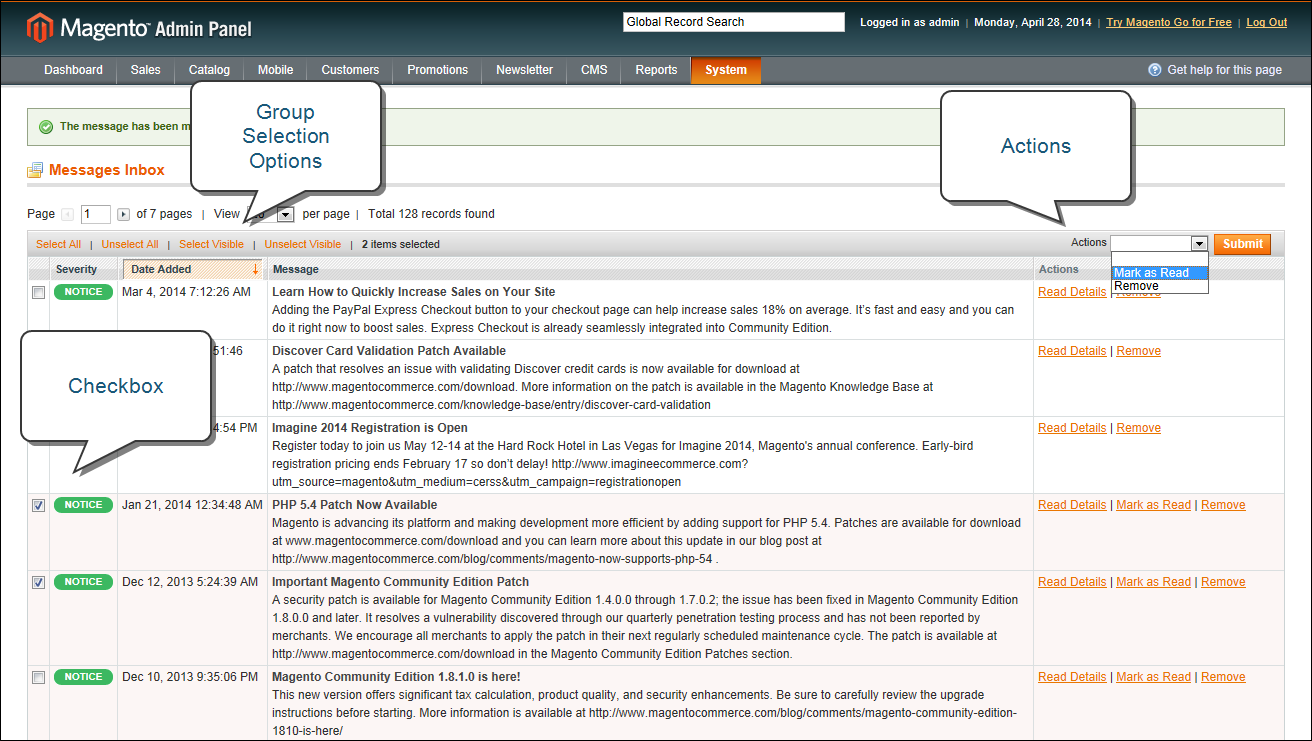
Task: Open Read Details for Learn How to Quickly Increase Sales
Action: [x=1072, y=292]
